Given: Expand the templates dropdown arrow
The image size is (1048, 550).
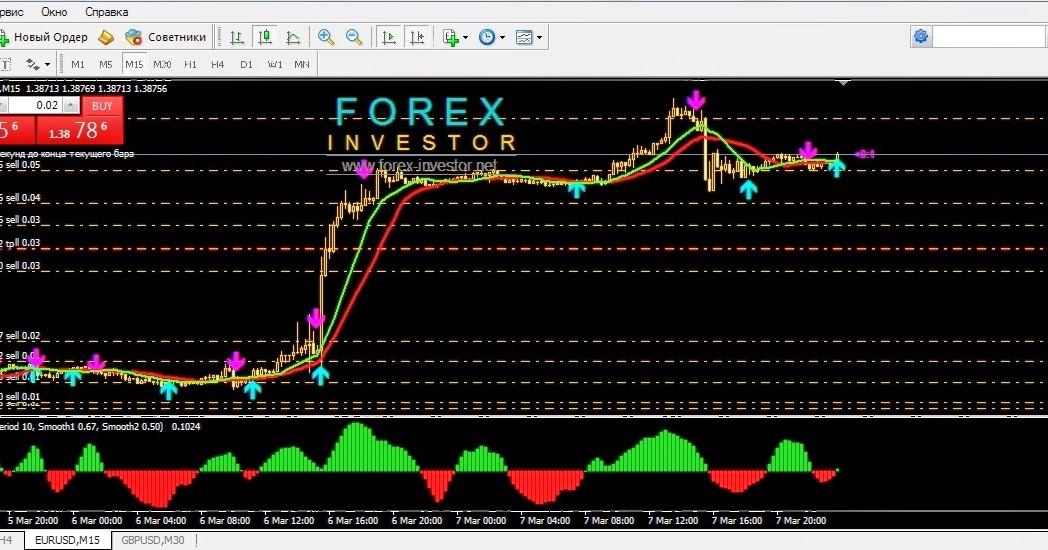Looking at the screenshot, I should coord(539,37).
